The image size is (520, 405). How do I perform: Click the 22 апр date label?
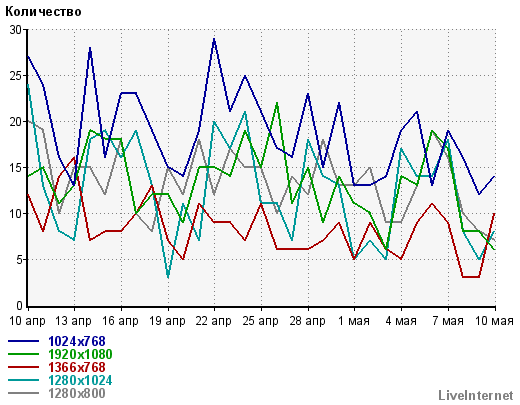(x=214, y=321)
